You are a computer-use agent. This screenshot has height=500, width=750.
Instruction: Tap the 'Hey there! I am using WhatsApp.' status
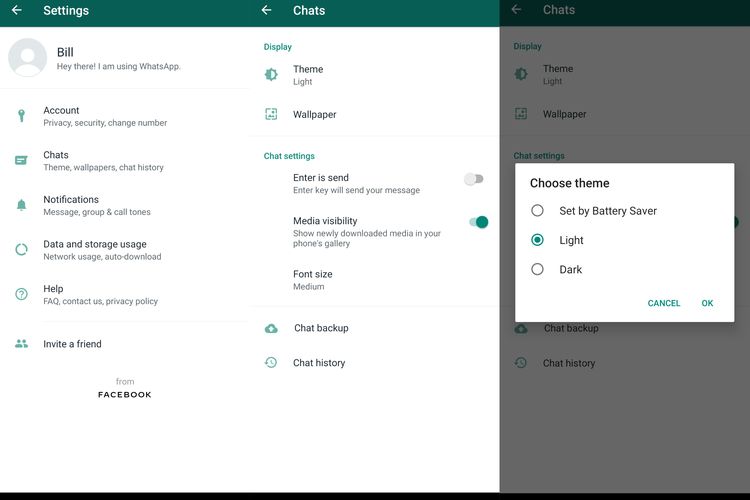(x=119, y=67)
